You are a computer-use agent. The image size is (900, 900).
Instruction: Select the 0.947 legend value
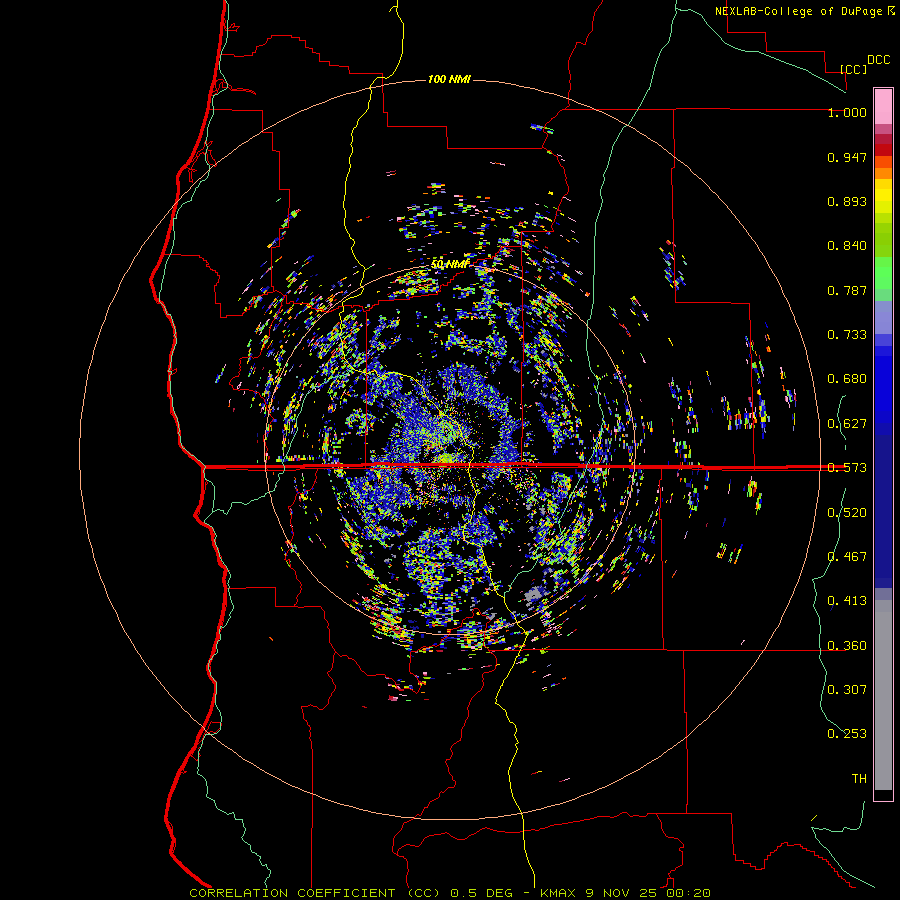tap(847, 157)
